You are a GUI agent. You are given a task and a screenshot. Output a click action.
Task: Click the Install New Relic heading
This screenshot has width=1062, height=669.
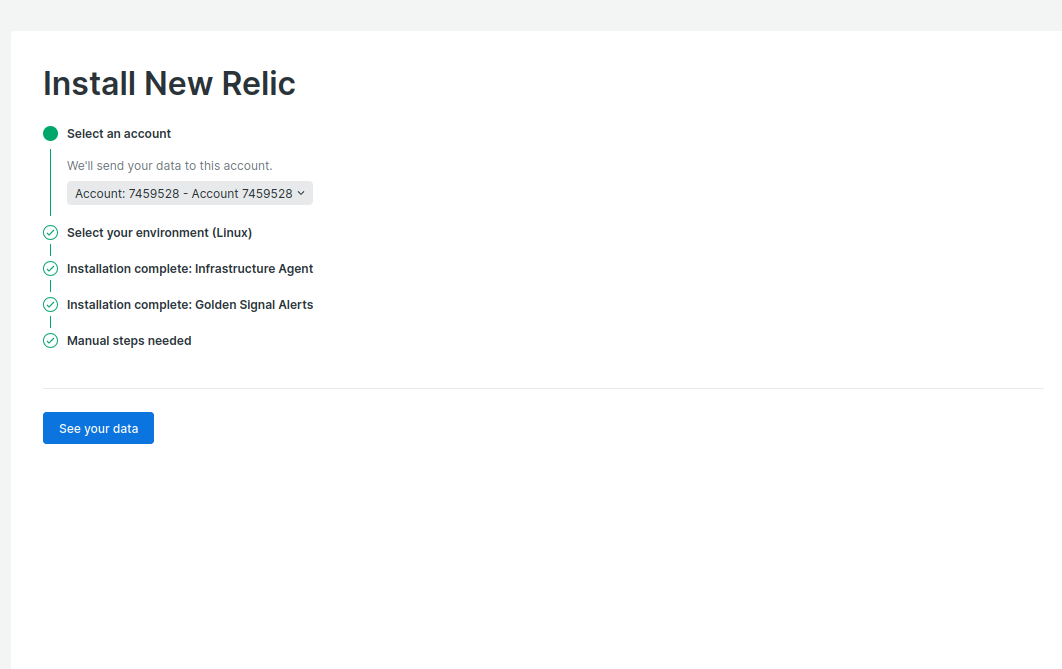pos(169,84)
